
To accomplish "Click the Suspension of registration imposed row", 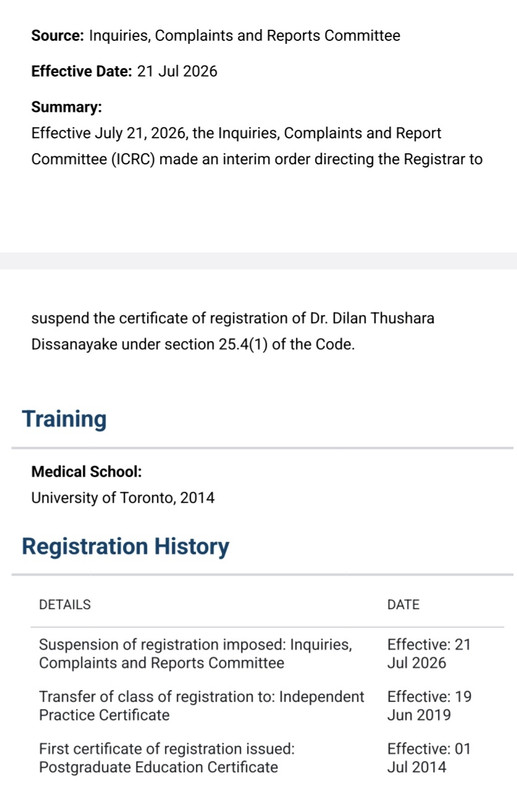I will pos(267,654).
